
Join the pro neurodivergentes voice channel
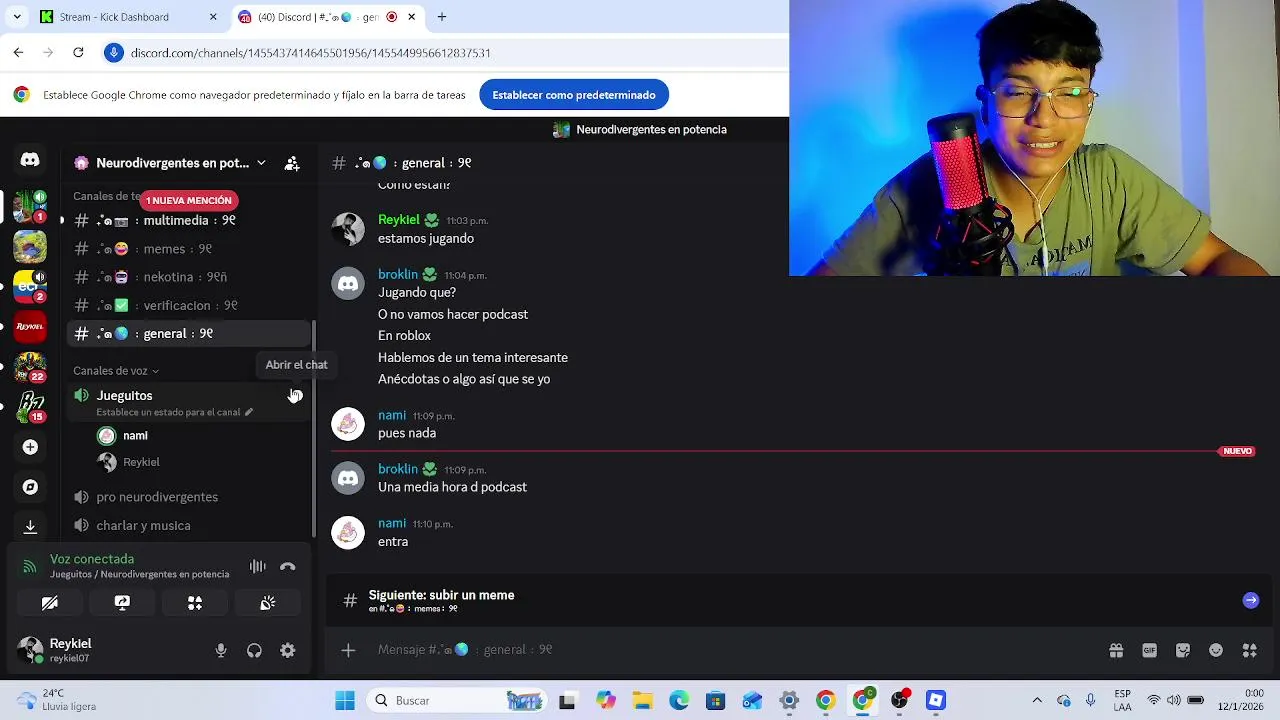[188, 497]
